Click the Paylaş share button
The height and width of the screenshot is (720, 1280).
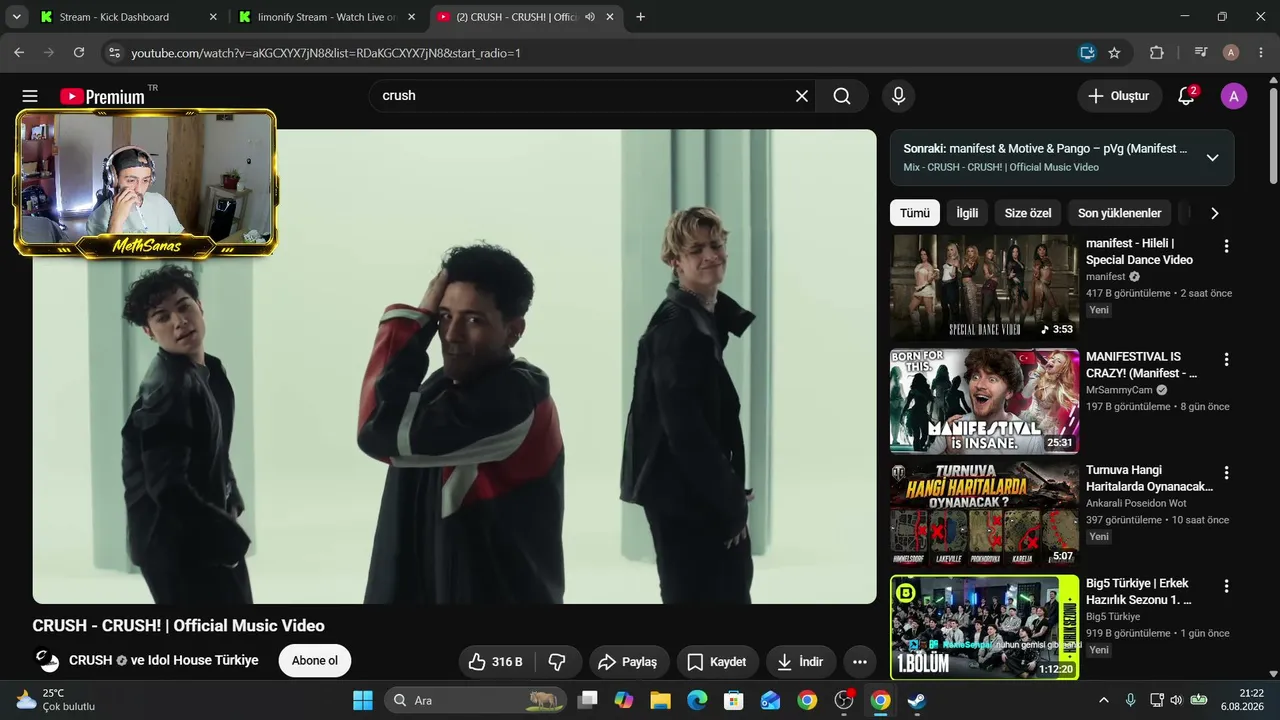[627, 662]
